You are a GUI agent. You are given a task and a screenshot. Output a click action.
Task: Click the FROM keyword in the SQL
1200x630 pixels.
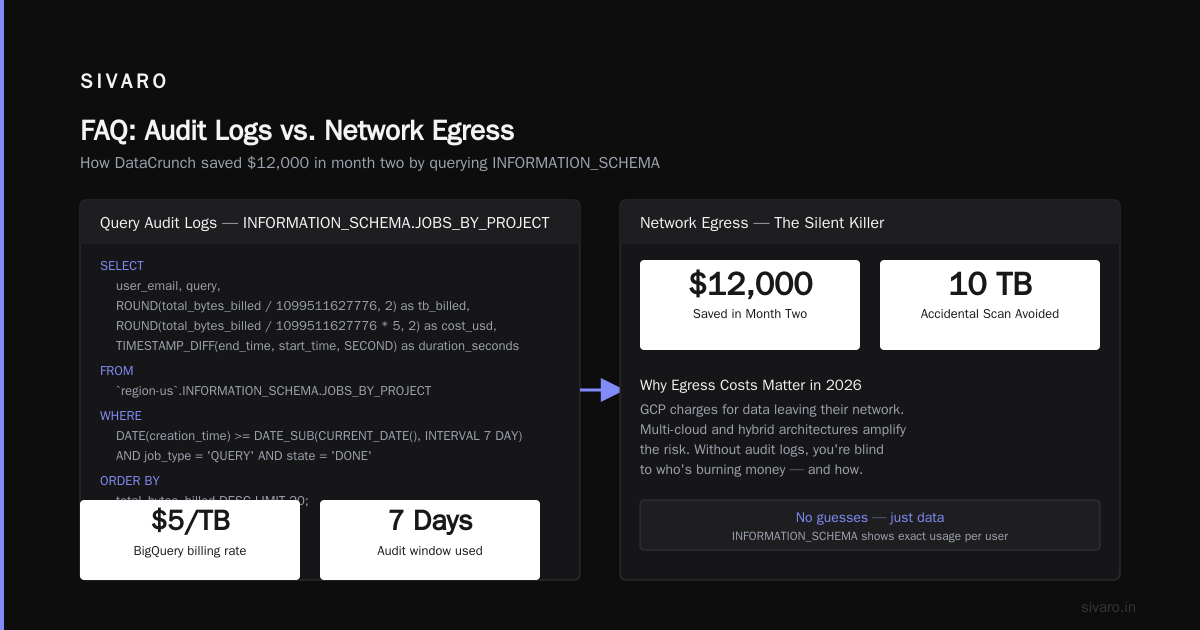[117, 371]
